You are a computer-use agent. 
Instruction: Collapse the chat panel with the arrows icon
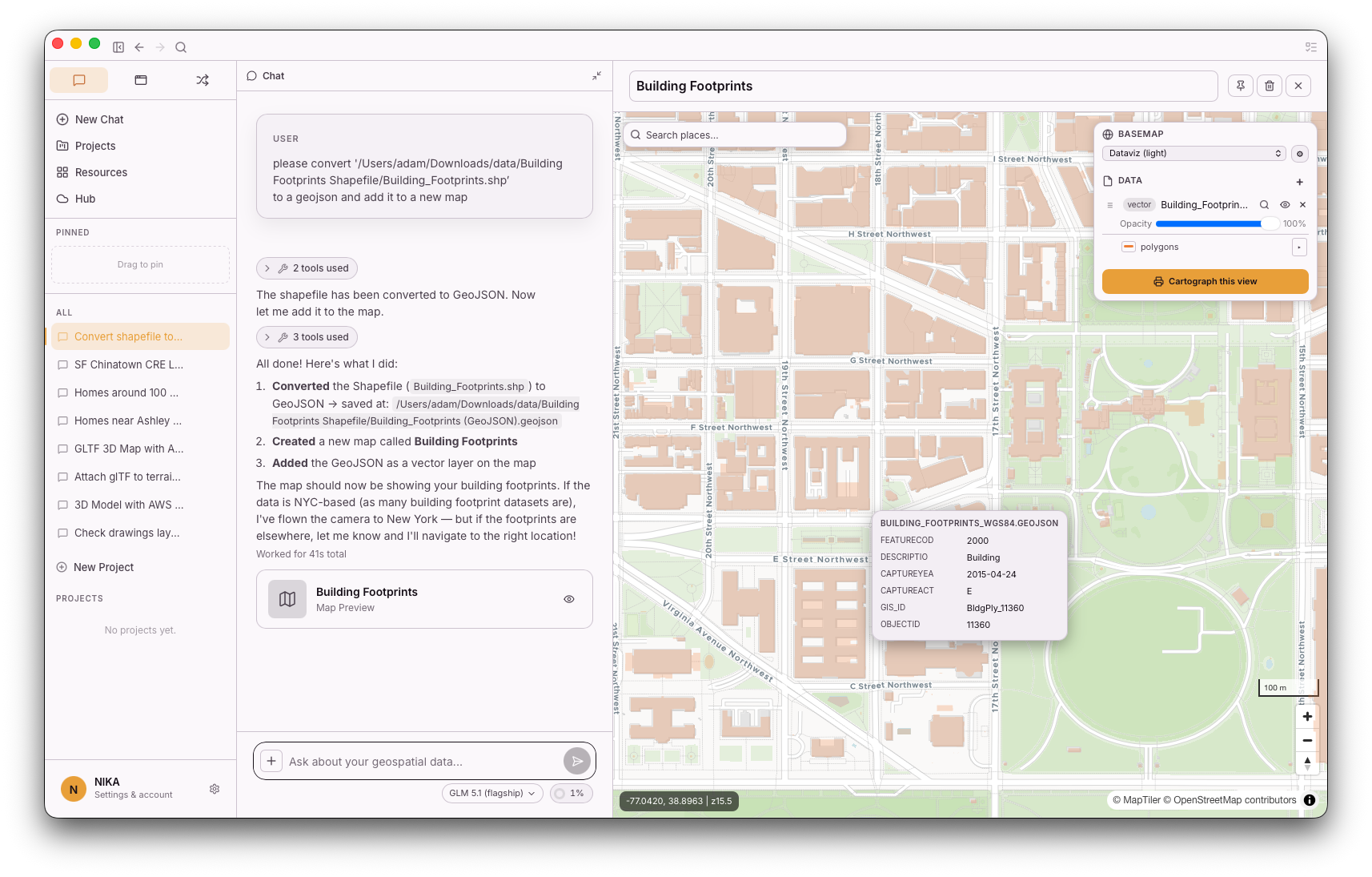click(596, 76)
